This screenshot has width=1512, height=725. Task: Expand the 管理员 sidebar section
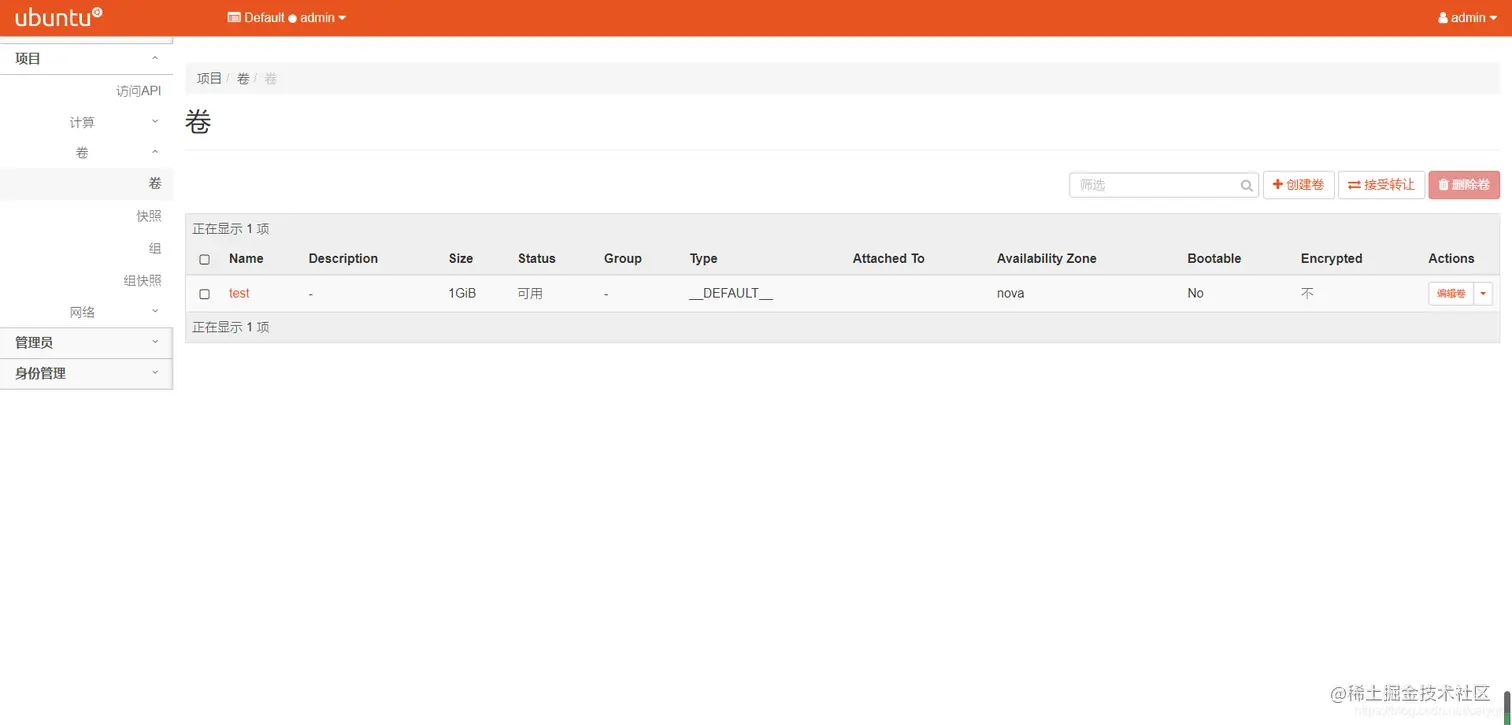(86, 342)
